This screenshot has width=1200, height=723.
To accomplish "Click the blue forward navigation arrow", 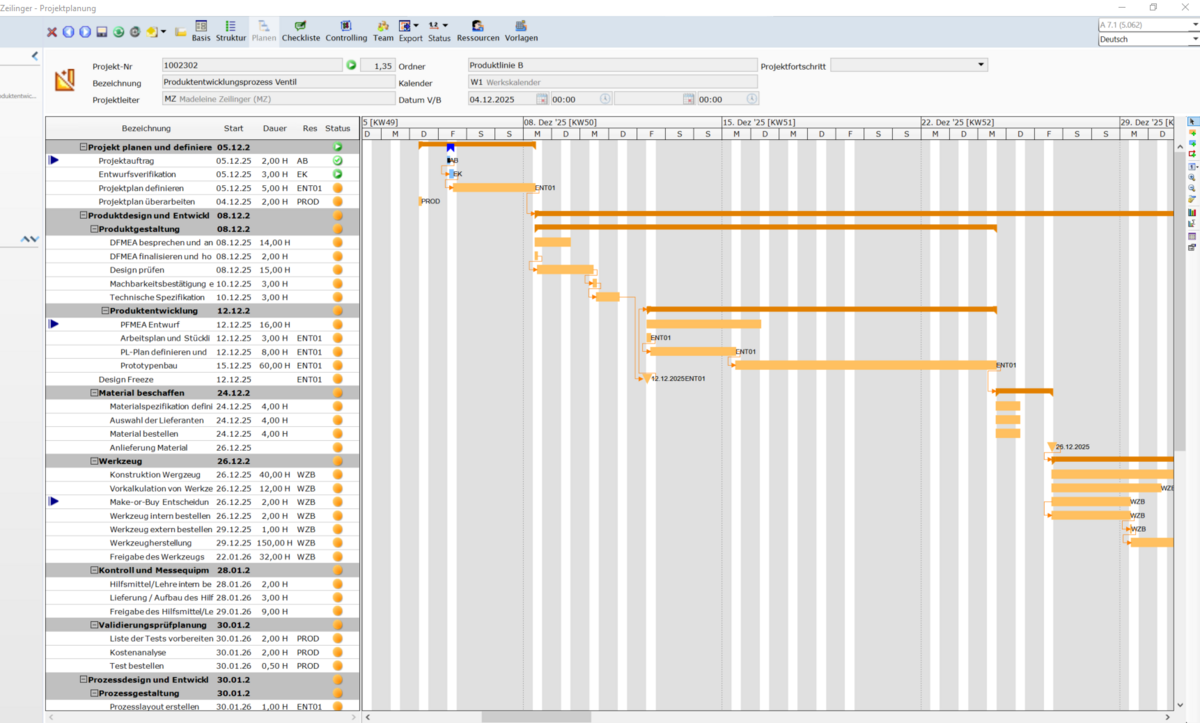I will (x=84, y=32).
